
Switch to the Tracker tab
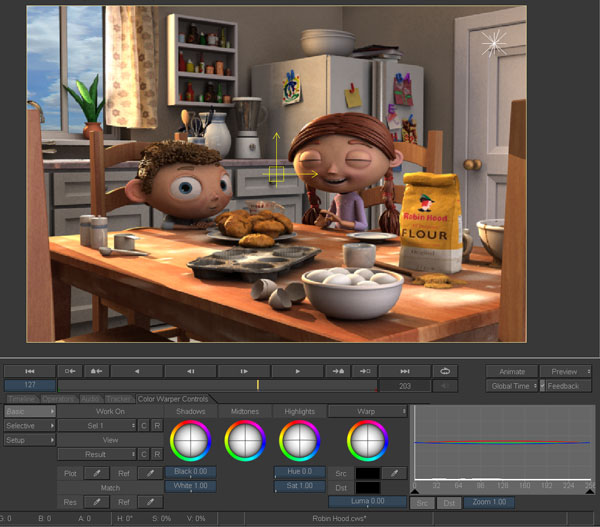point(118,399)
